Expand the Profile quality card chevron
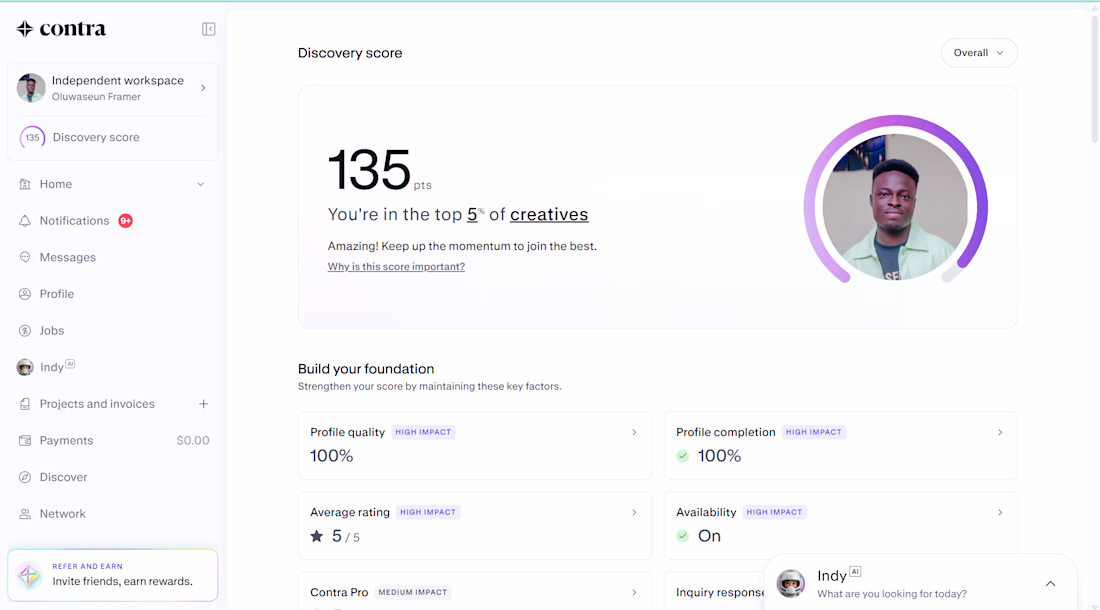Image resolution: width=1100 pixels, height=610 pixels. pos(634,433)
